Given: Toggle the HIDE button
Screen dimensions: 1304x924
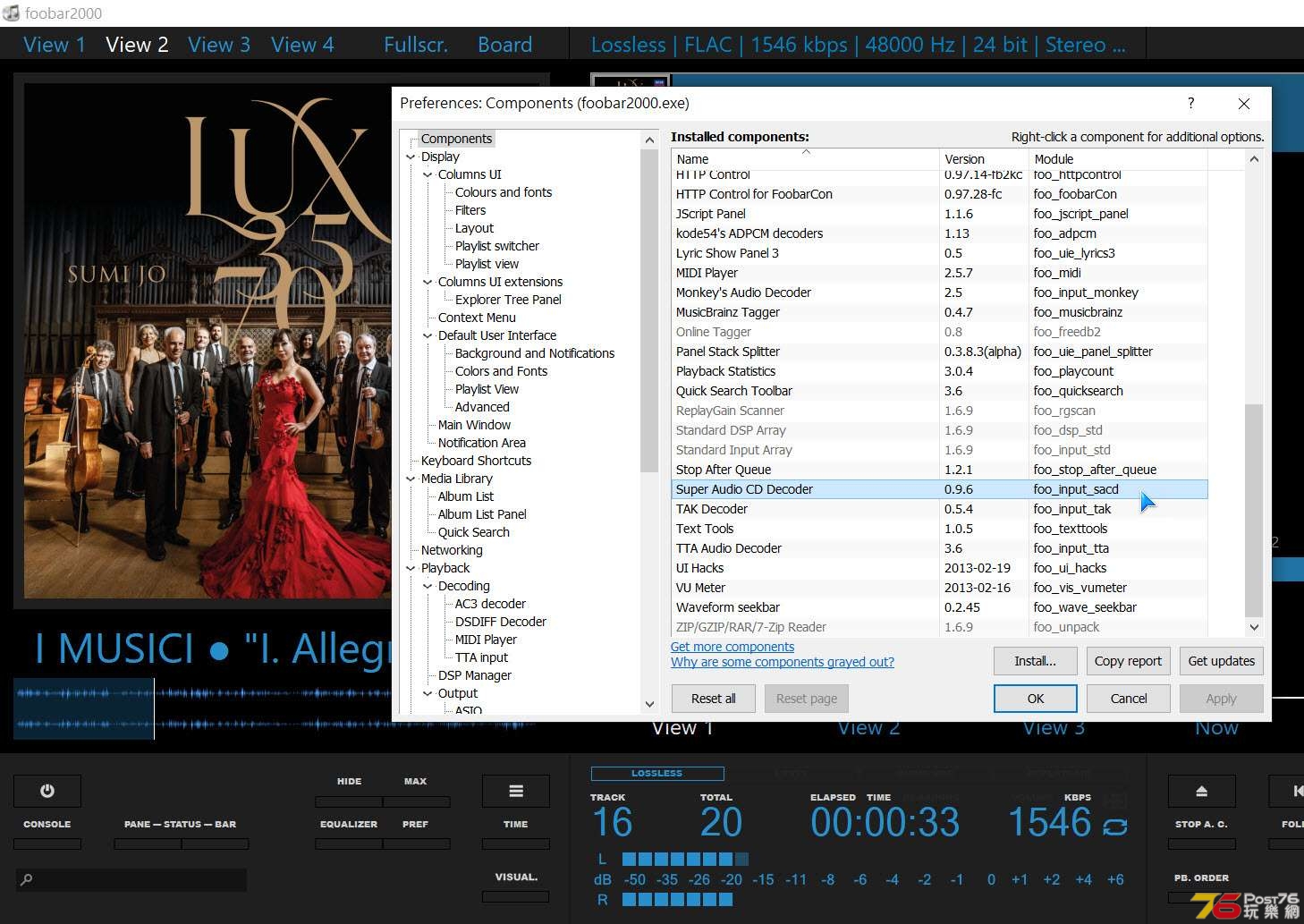Looking at the screenshot, I should [349, 801].
